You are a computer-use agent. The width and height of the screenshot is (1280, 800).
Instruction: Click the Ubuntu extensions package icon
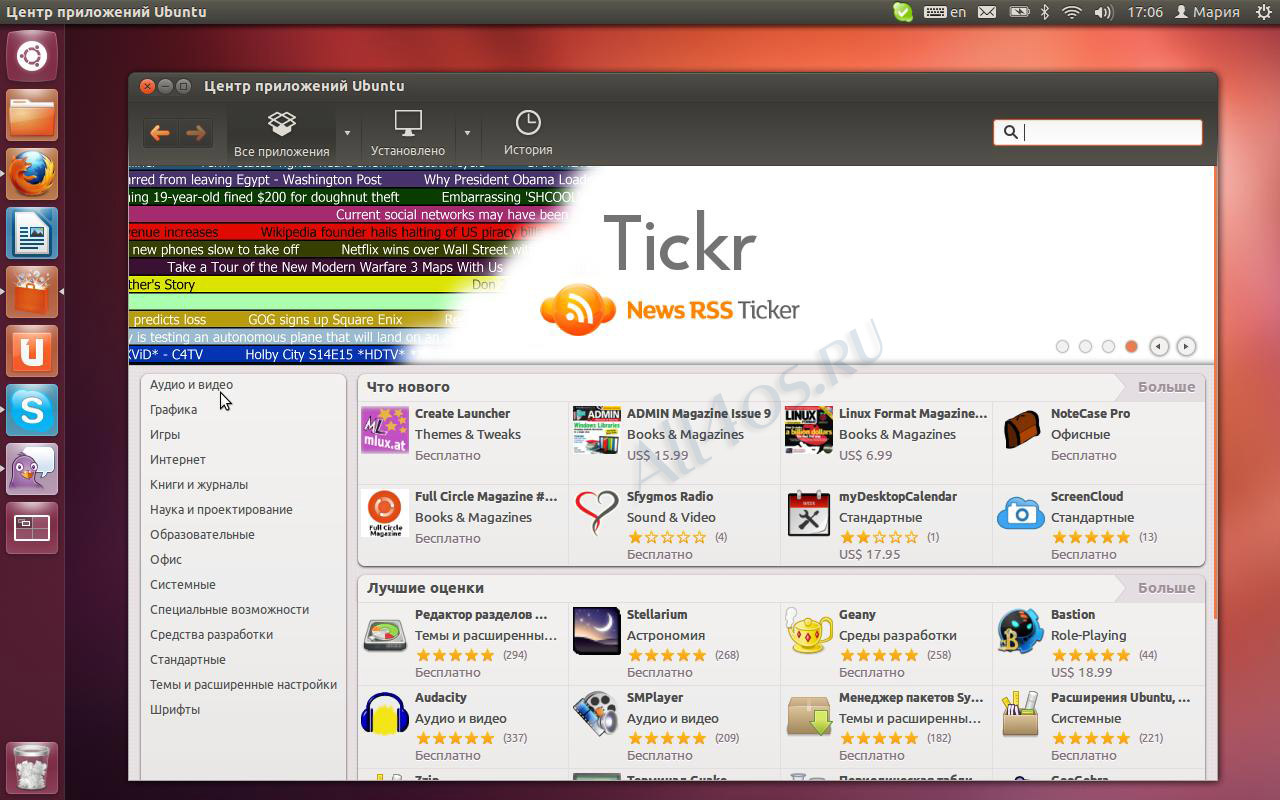click(1021, 714)
